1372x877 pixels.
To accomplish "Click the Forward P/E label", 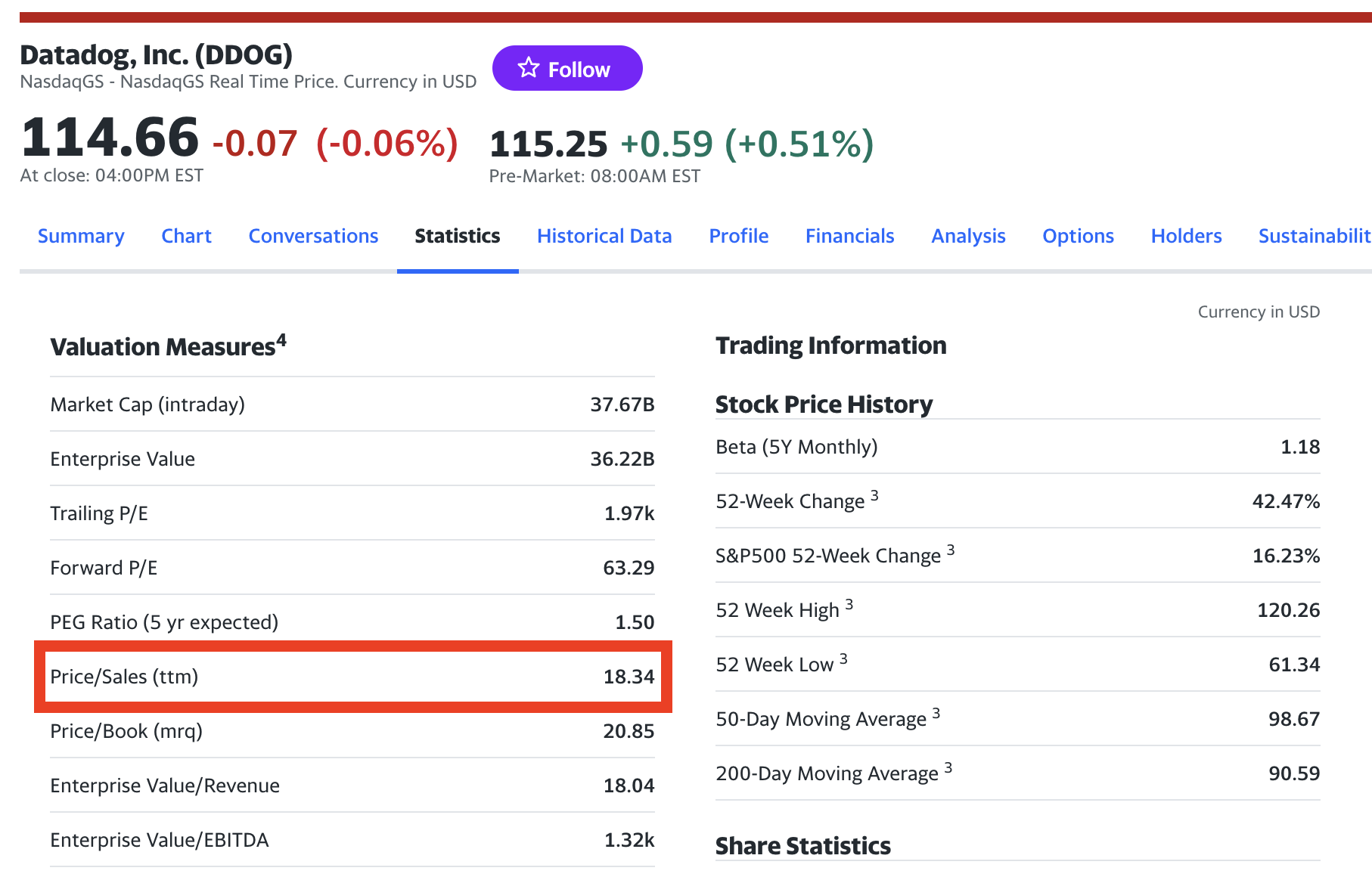I will 104,568.
